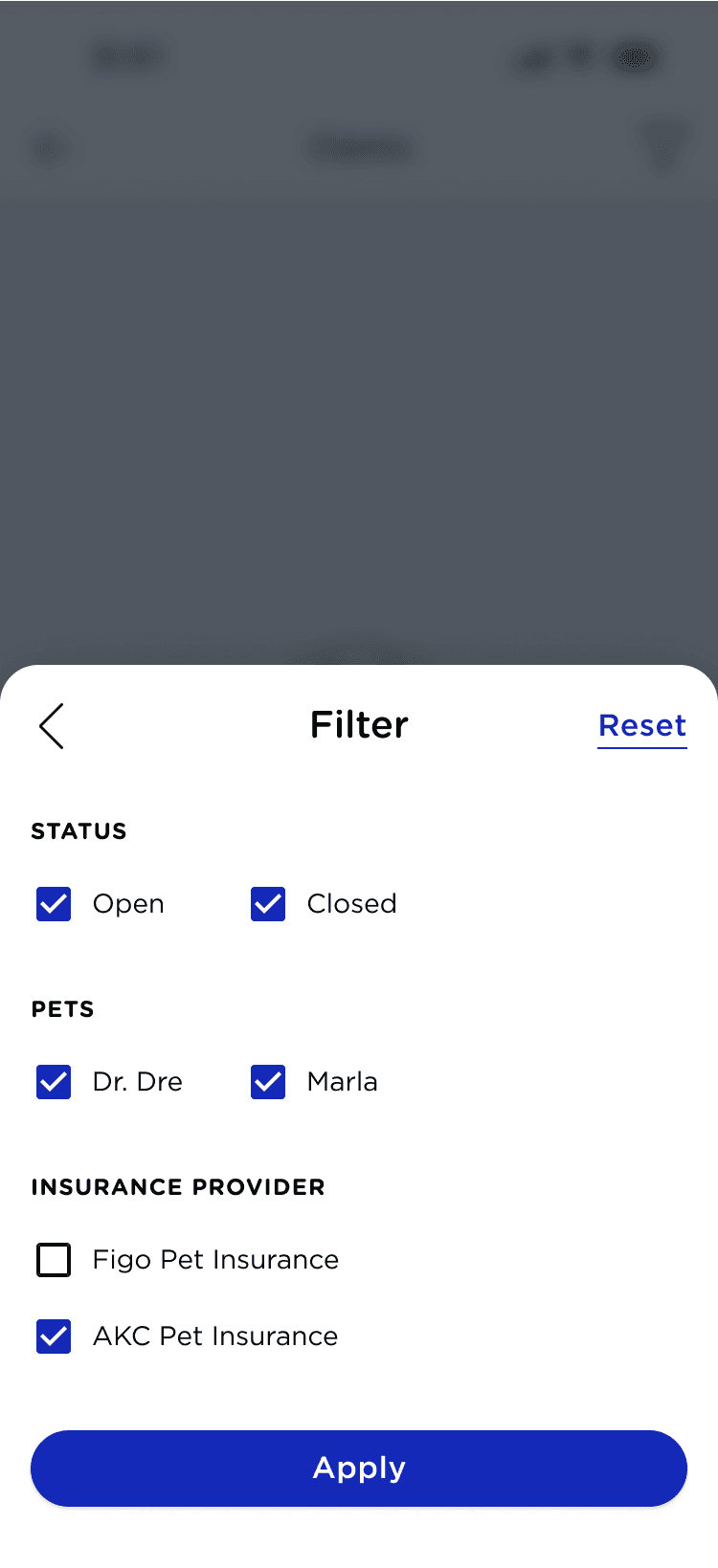Click the blurred funnel filter icon
The width and height of the screenshot is (718, 1568).
[x=663, y=146]
